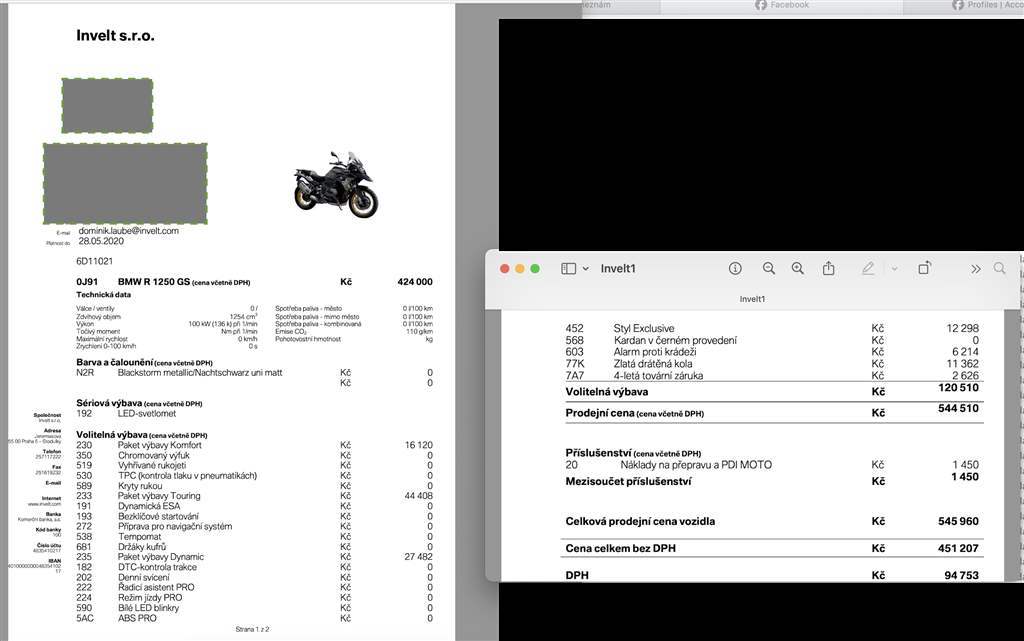Click the Invelt1 window title text
Image resolution: width=1024 pixels, height=641 pixels.
tap(618, 269)
